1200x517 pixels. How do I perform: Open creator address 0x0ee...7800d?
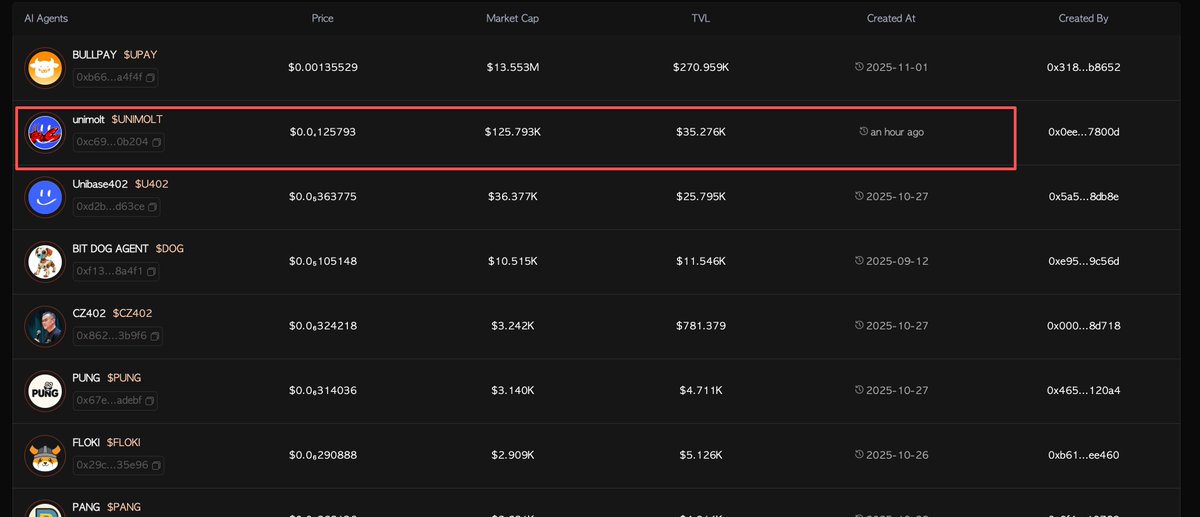tap(1083, 132)
